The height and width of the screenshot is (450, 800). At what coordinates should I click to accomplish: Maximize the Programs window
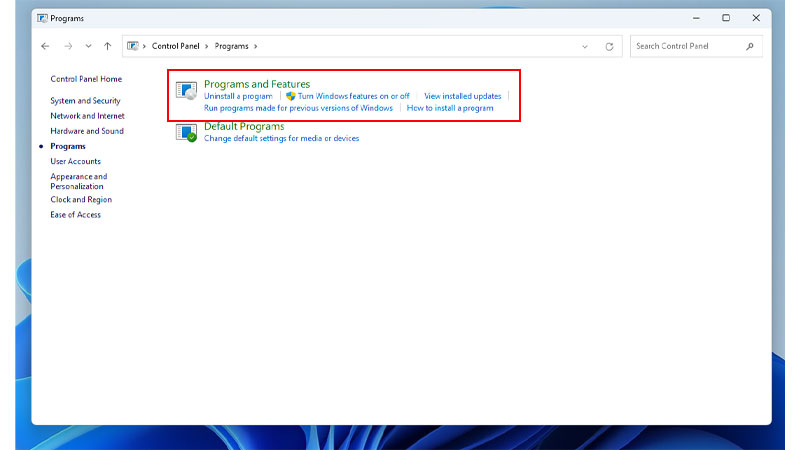point(726,18)
